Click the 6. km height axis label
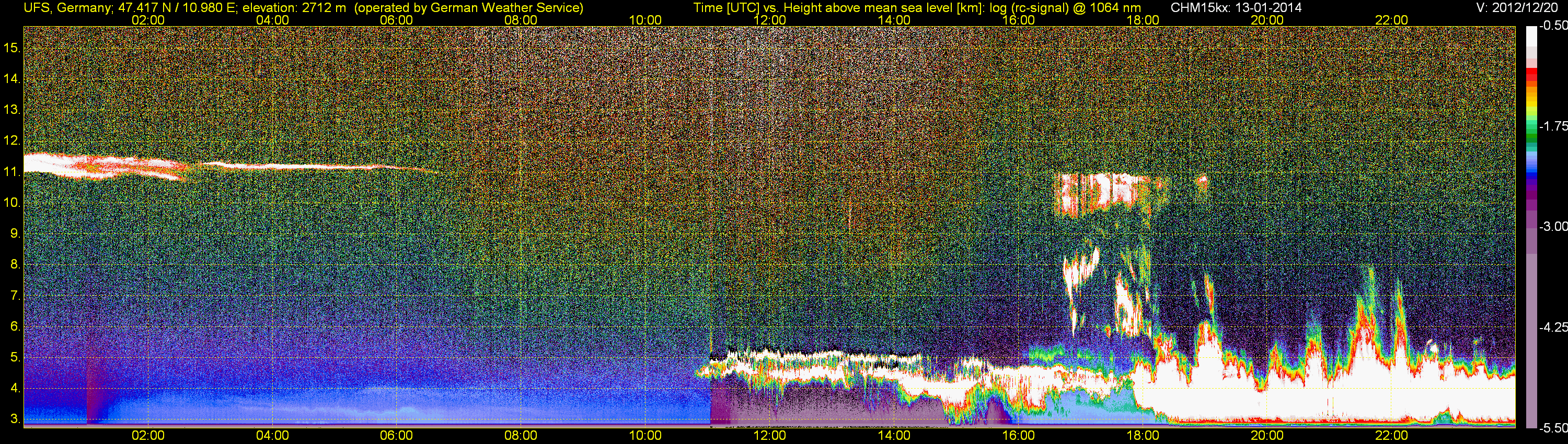The width and height of the screenshot is (1568, 444). [16, 326]
